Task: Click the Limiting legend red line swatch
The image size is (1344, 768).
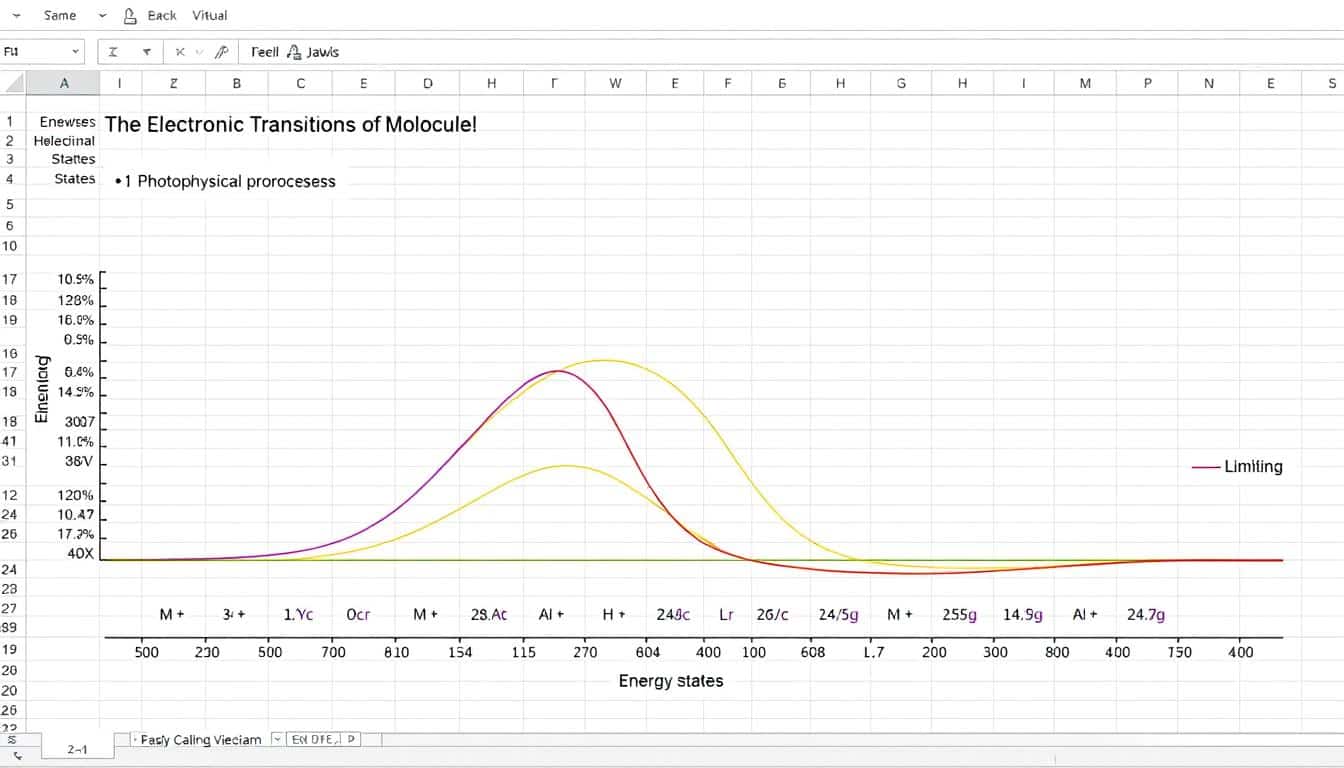Action: point(1207,467)
